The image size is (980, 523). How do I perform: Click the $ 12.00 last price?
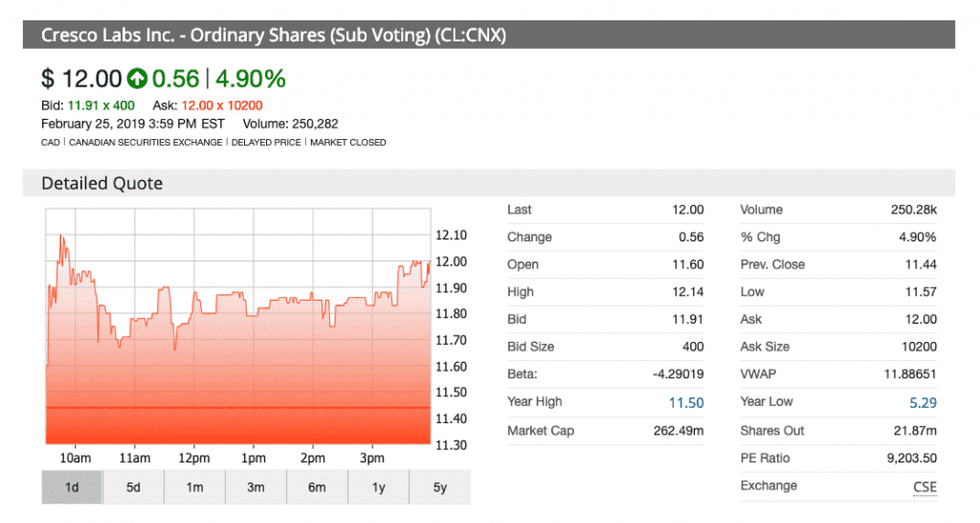81,78
